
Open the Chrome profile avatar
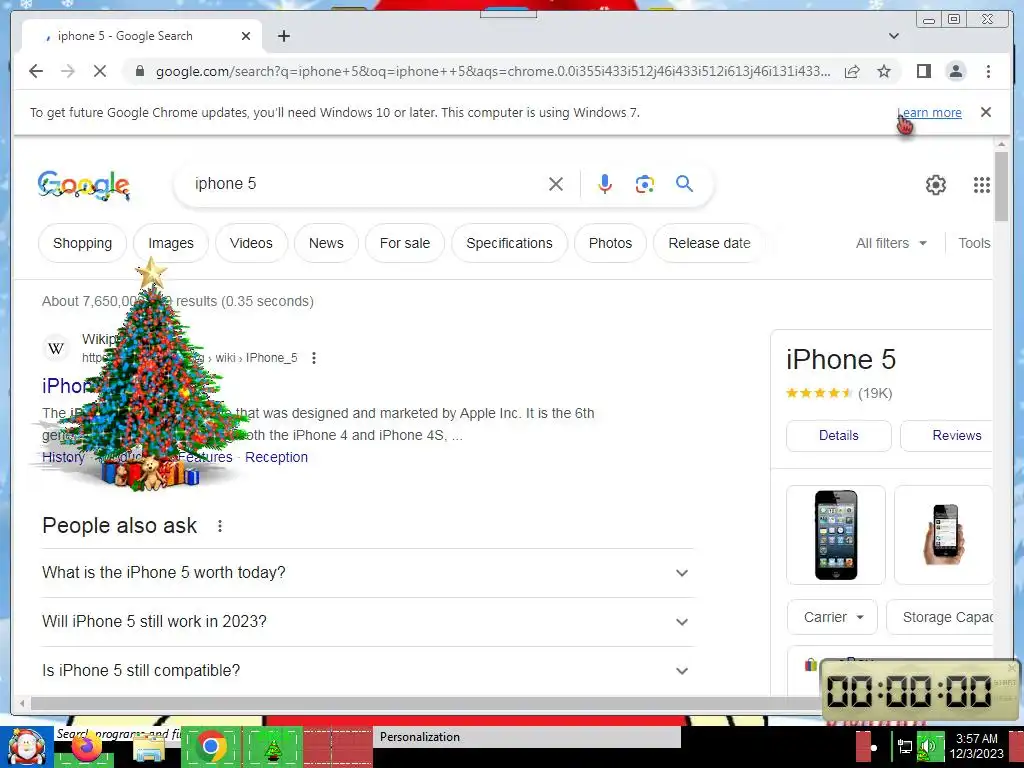coord(956,71)
